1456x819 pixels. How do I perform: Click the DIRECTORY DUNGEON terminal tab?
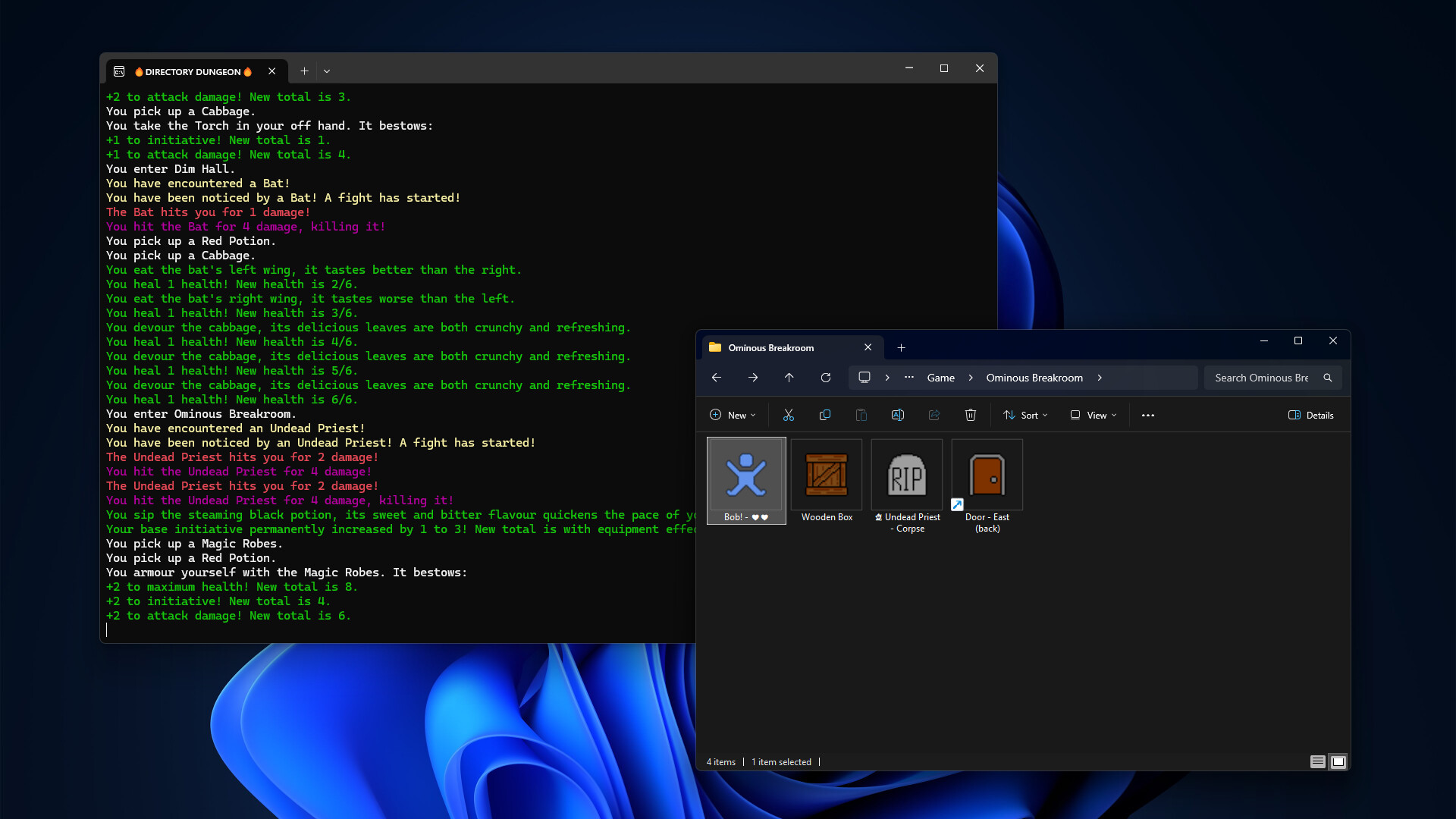pyautogui.click(x=193, y=71)
